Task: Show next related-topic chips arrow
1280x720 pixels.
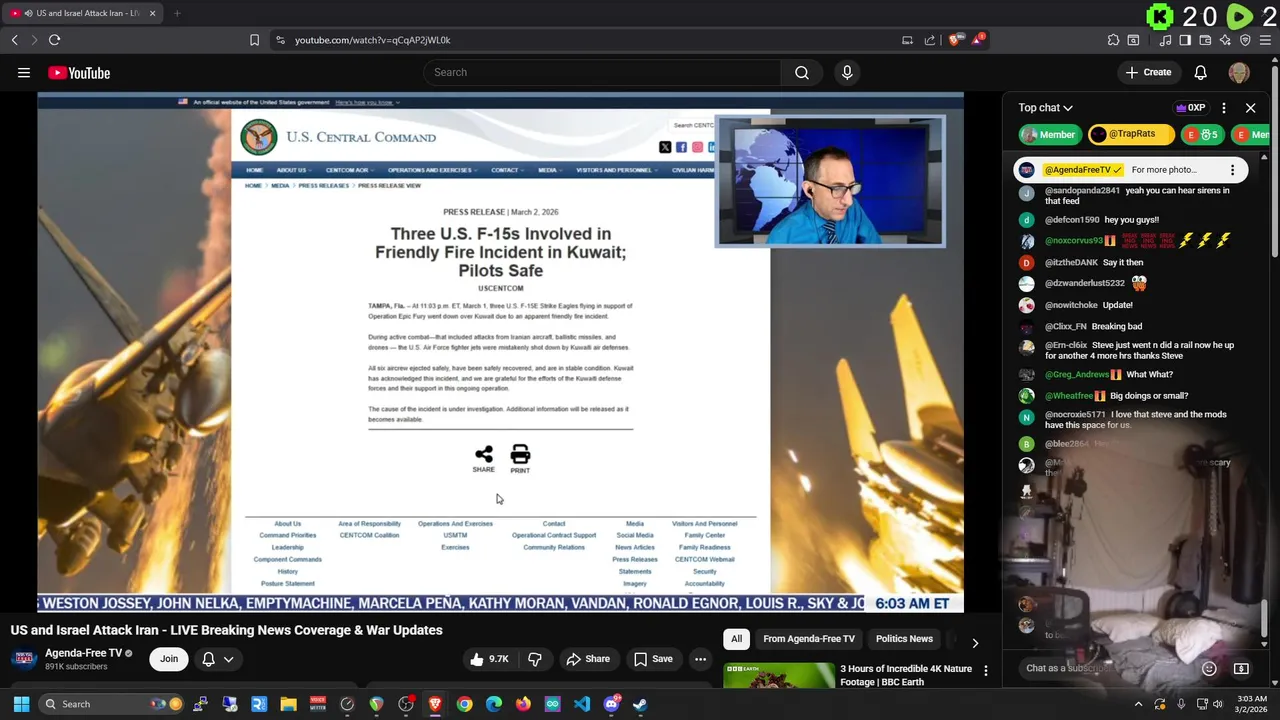Action: tap(975, 643)
